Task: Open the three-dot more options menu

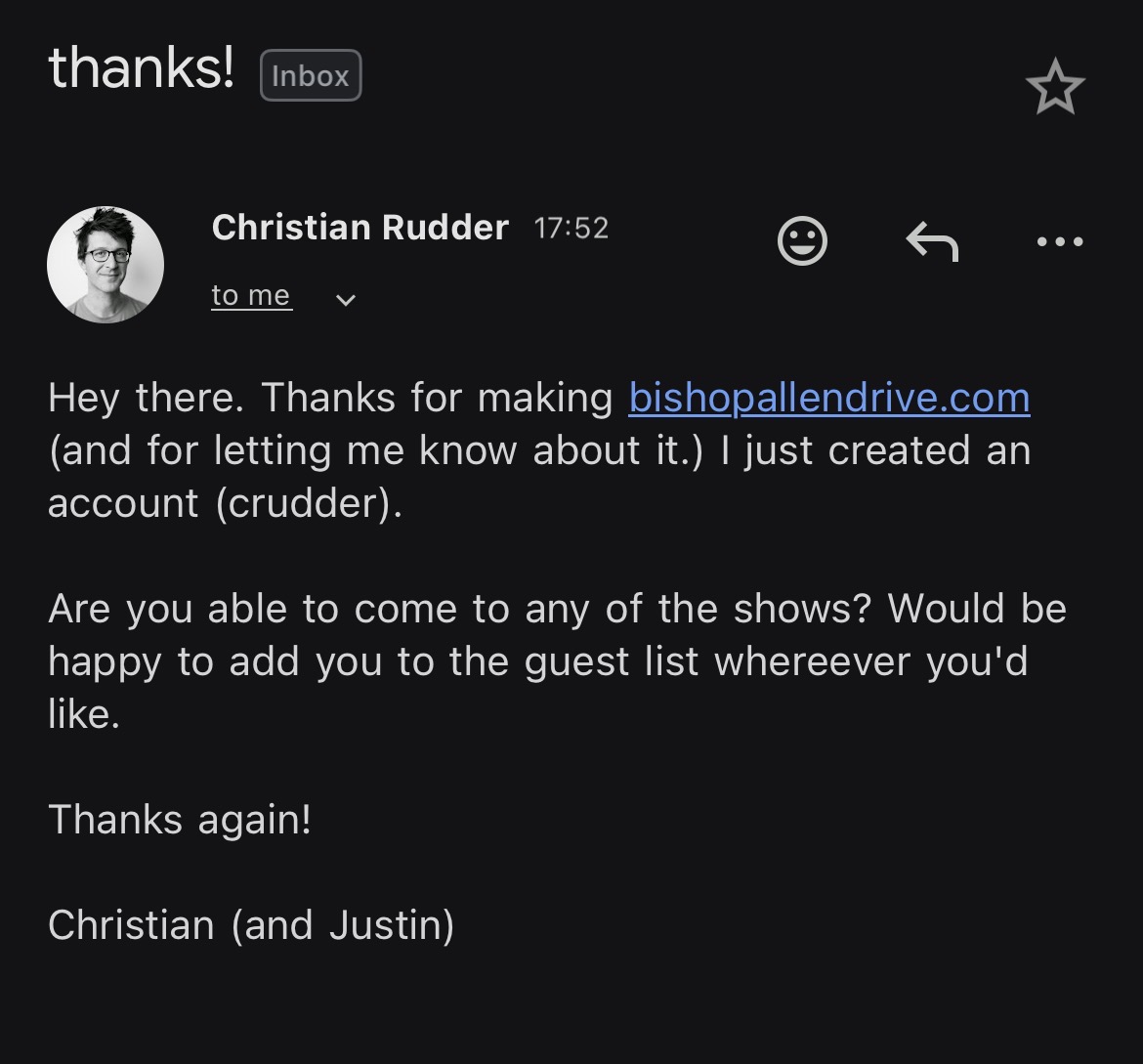Action: point(1060,241)
